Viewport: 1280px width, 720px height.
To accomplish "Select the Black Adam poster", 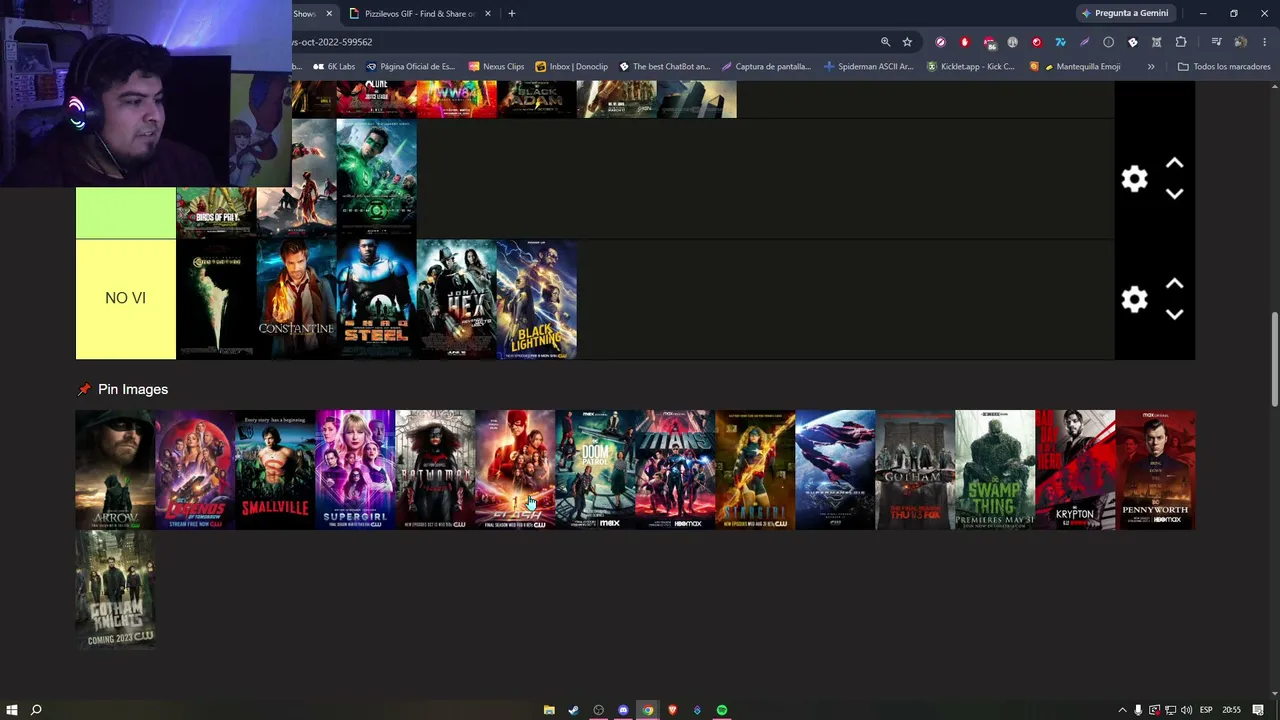I will tap(536, 100).
